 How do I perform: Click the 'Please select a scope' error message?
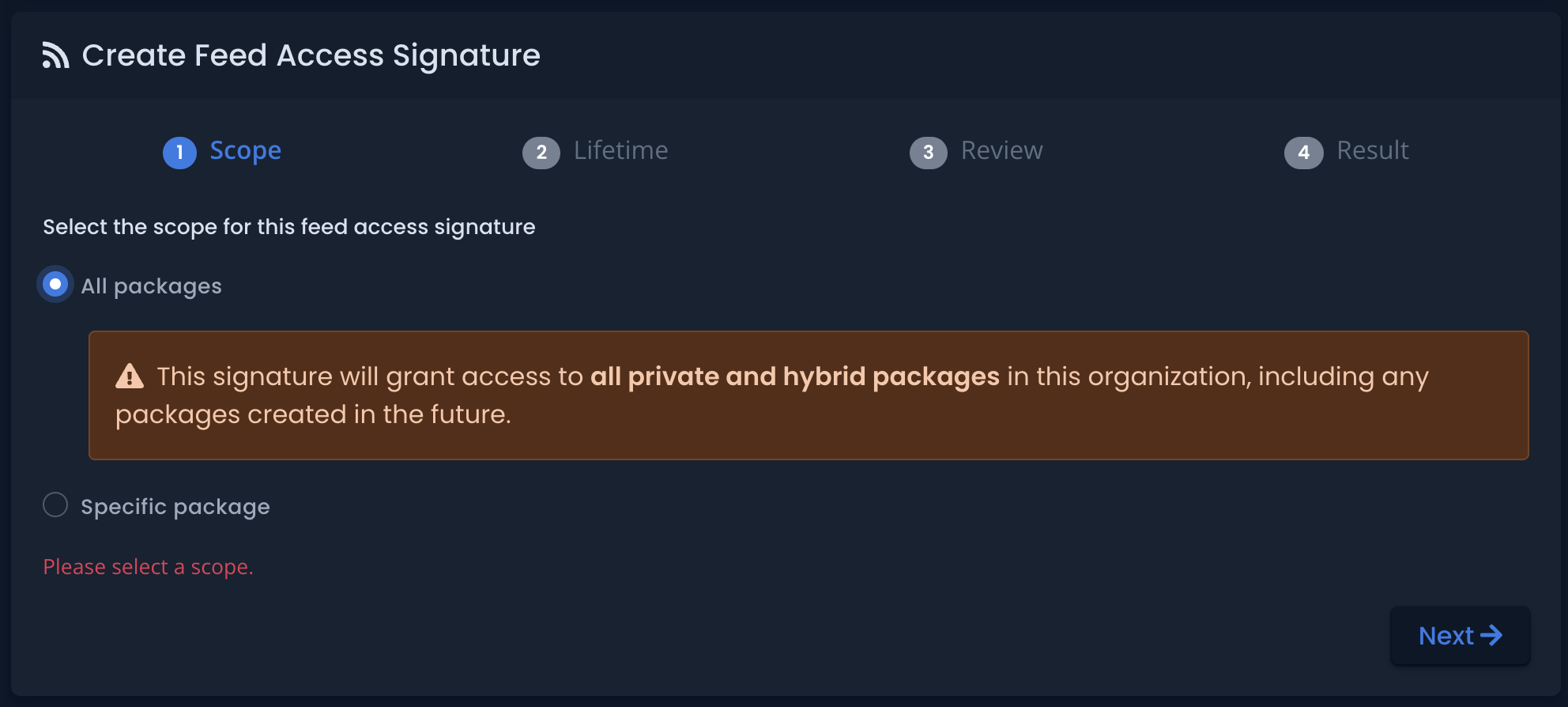(148, 566)
